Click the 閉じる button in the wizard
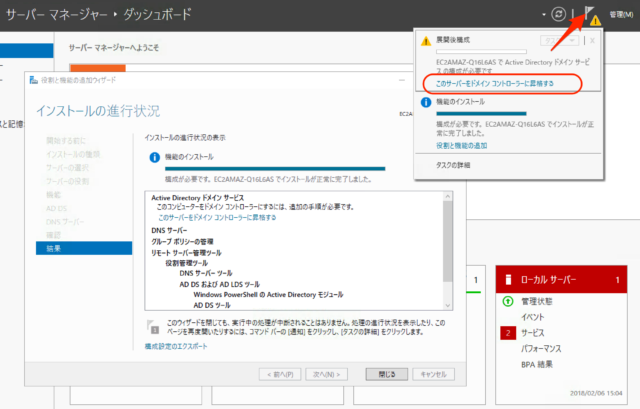 (387, 374)
